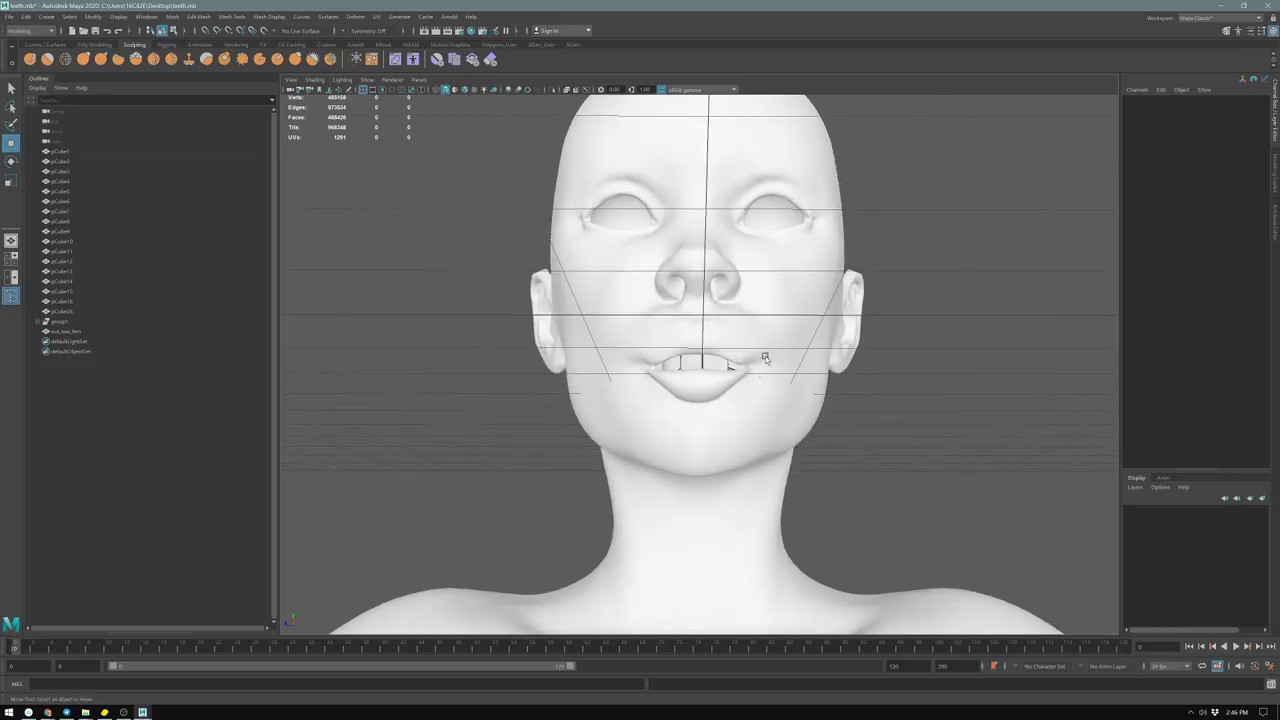Open the sRGB gamma view transform dropdown
Image resolution: width=1280 pixels, height=720 pixels.
[700, 90]
